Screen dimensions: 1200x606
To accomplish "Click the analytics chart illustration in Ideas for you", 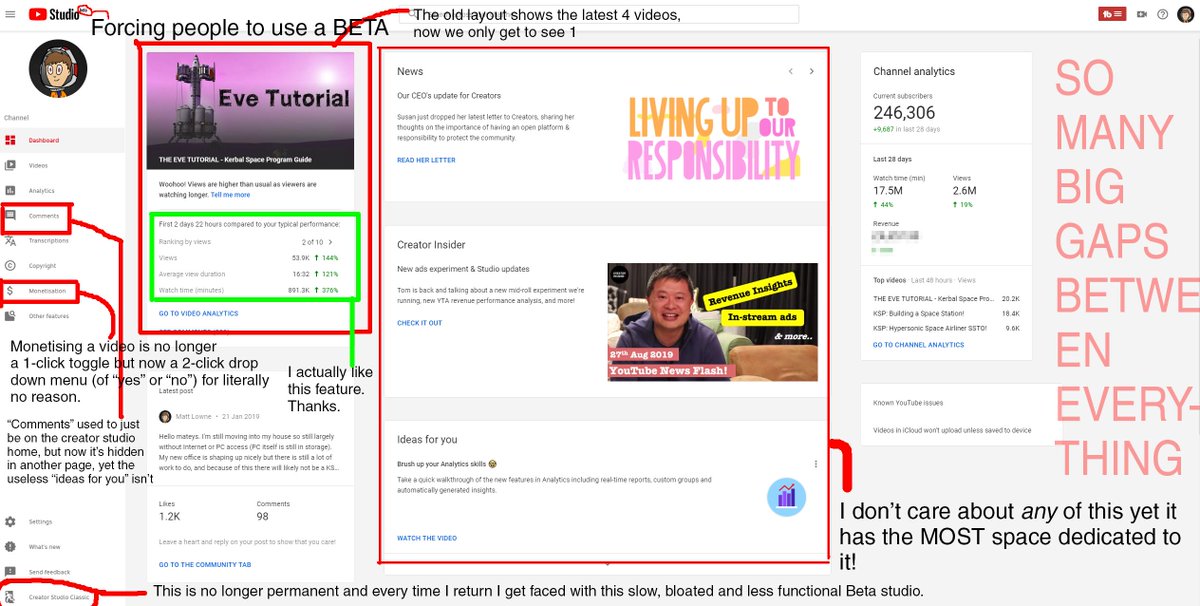I will (786, 496).
